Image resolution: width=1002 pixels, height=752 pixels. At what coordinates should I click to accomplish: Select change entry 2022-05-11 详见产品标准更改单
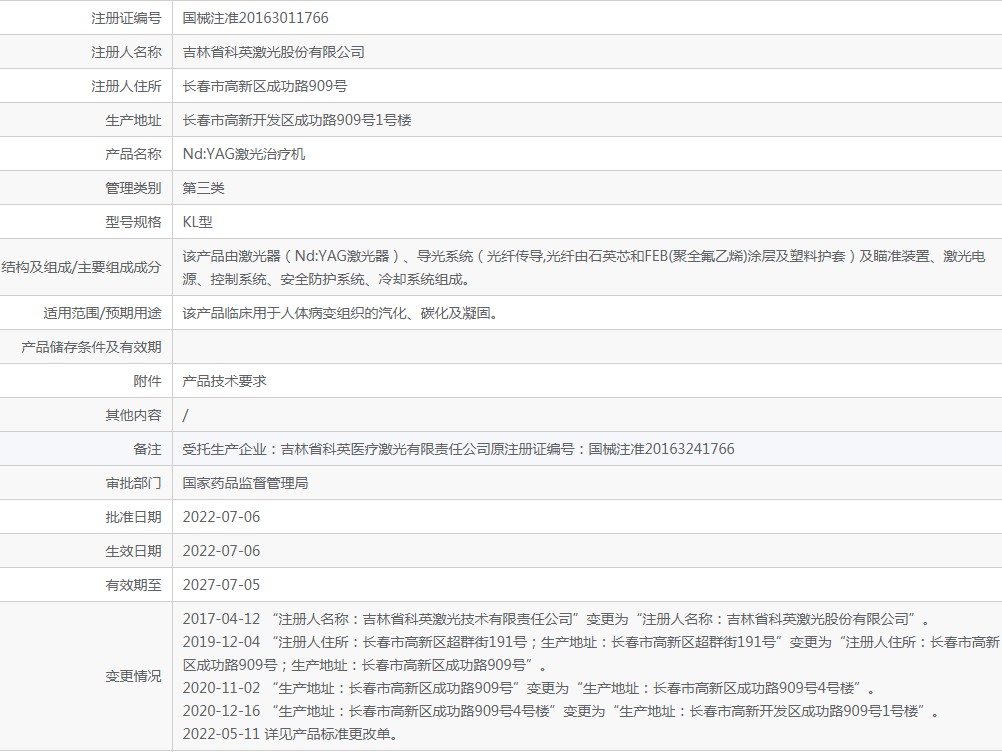[x=291, y=734]
